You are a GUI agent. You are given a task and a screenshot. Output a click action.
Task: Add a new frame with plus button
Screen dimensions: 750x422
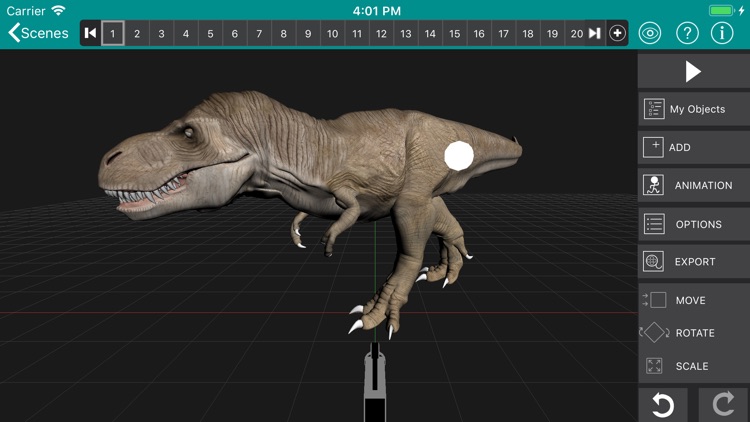(618, 33)
